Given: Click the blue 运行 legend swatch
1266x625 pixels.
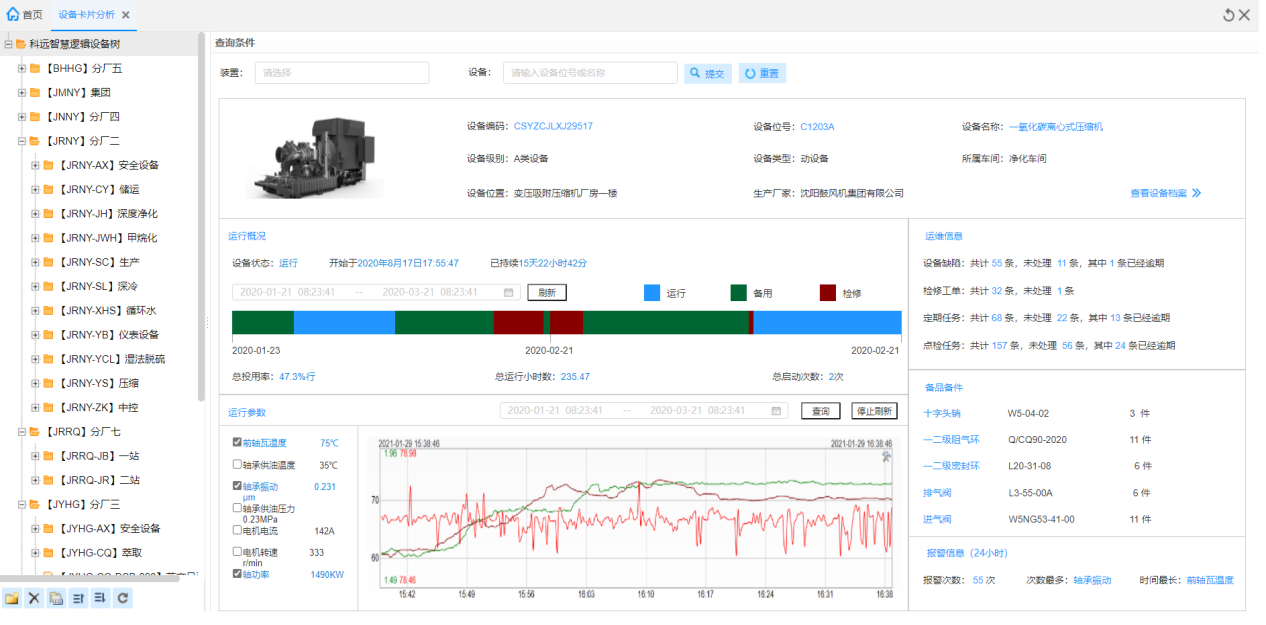Looking at the screenshot, I should click(652, 293).
